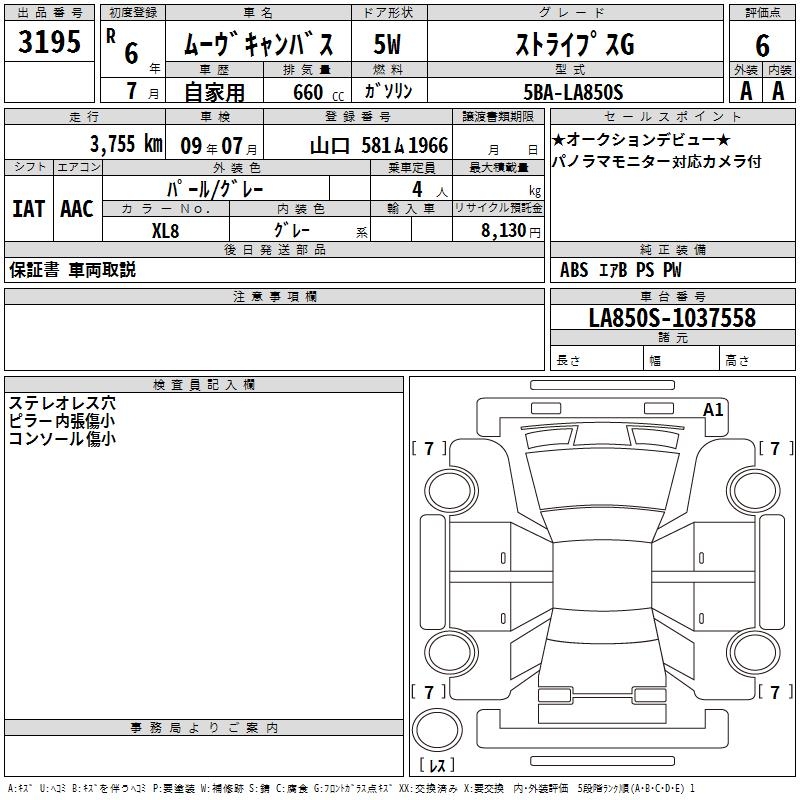Click the inspector note ステレオレス穴
The width and height of the screenshot is (800, 800).
62,404
